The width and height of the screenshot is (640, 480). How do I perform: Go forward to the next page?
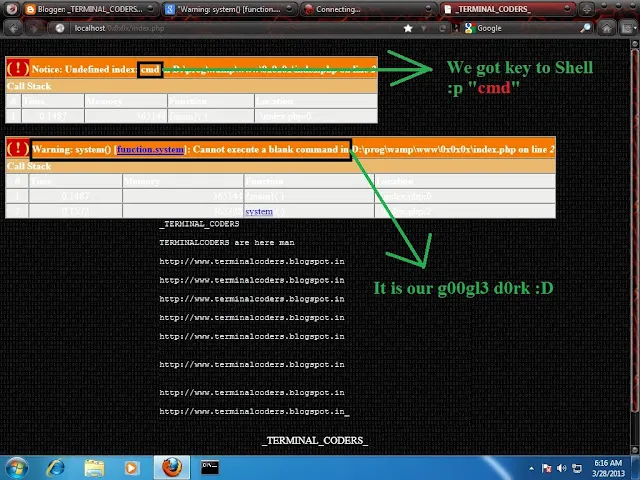tap(33, 28)
